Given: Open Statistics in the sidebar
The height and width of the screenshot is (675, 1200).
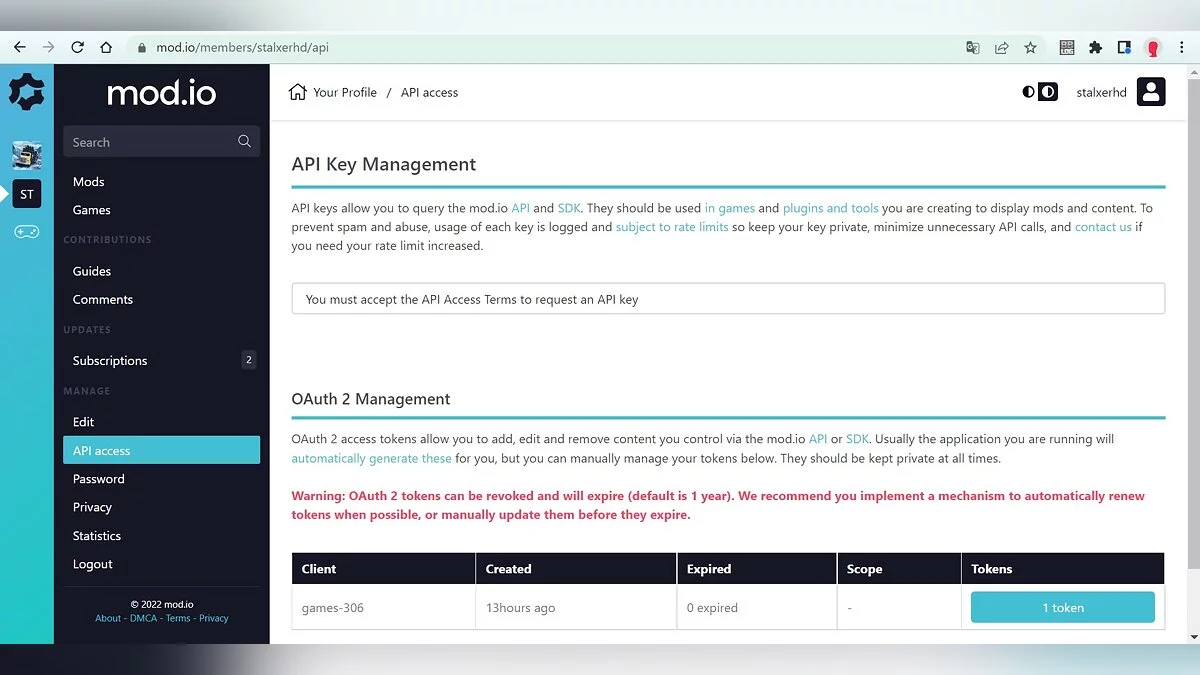Looking at the screenshot, I should [x=96, y=536].
